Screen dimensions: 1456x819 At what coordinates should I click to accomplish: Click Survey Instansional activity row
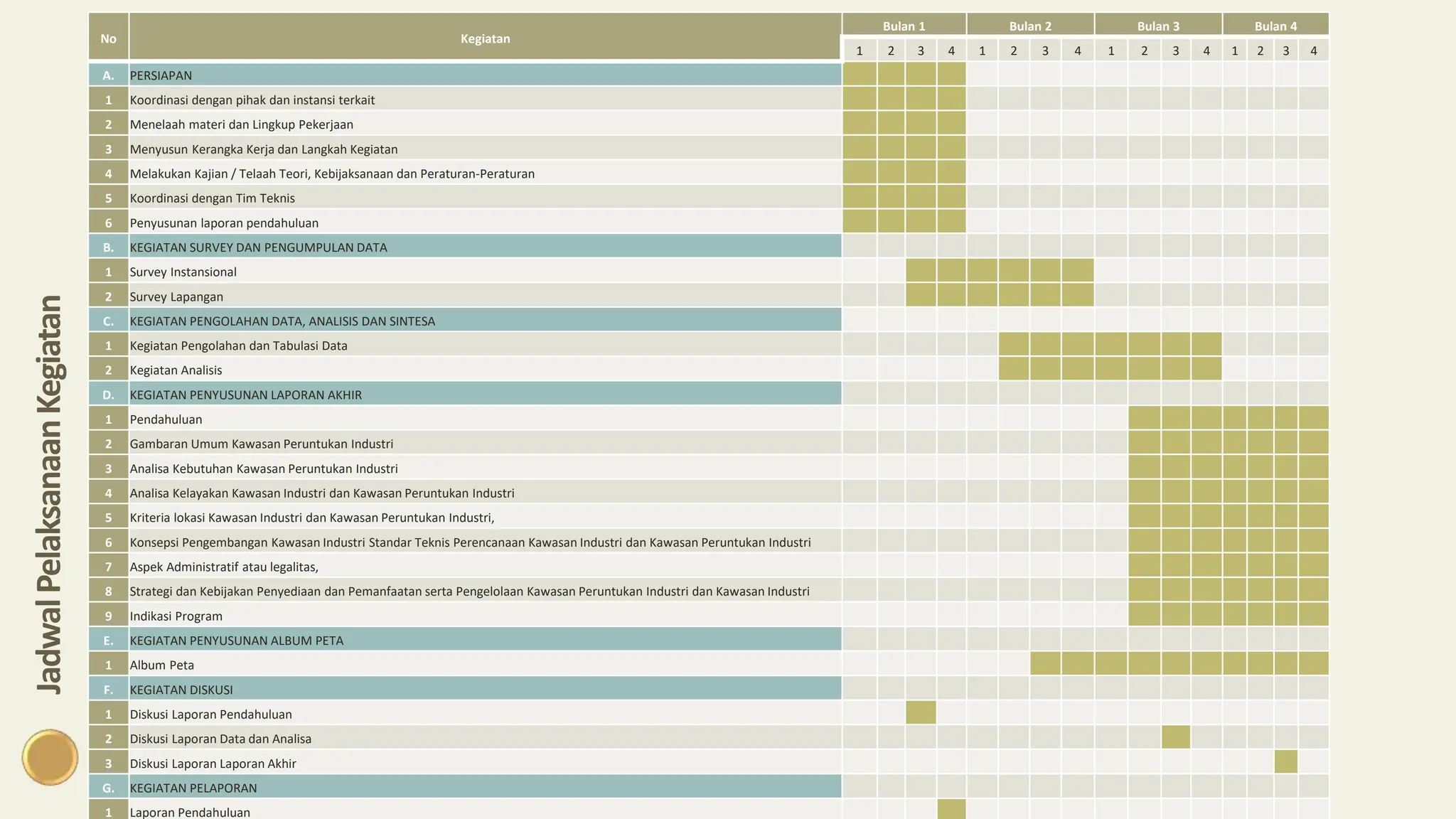(x=183, y=272)
